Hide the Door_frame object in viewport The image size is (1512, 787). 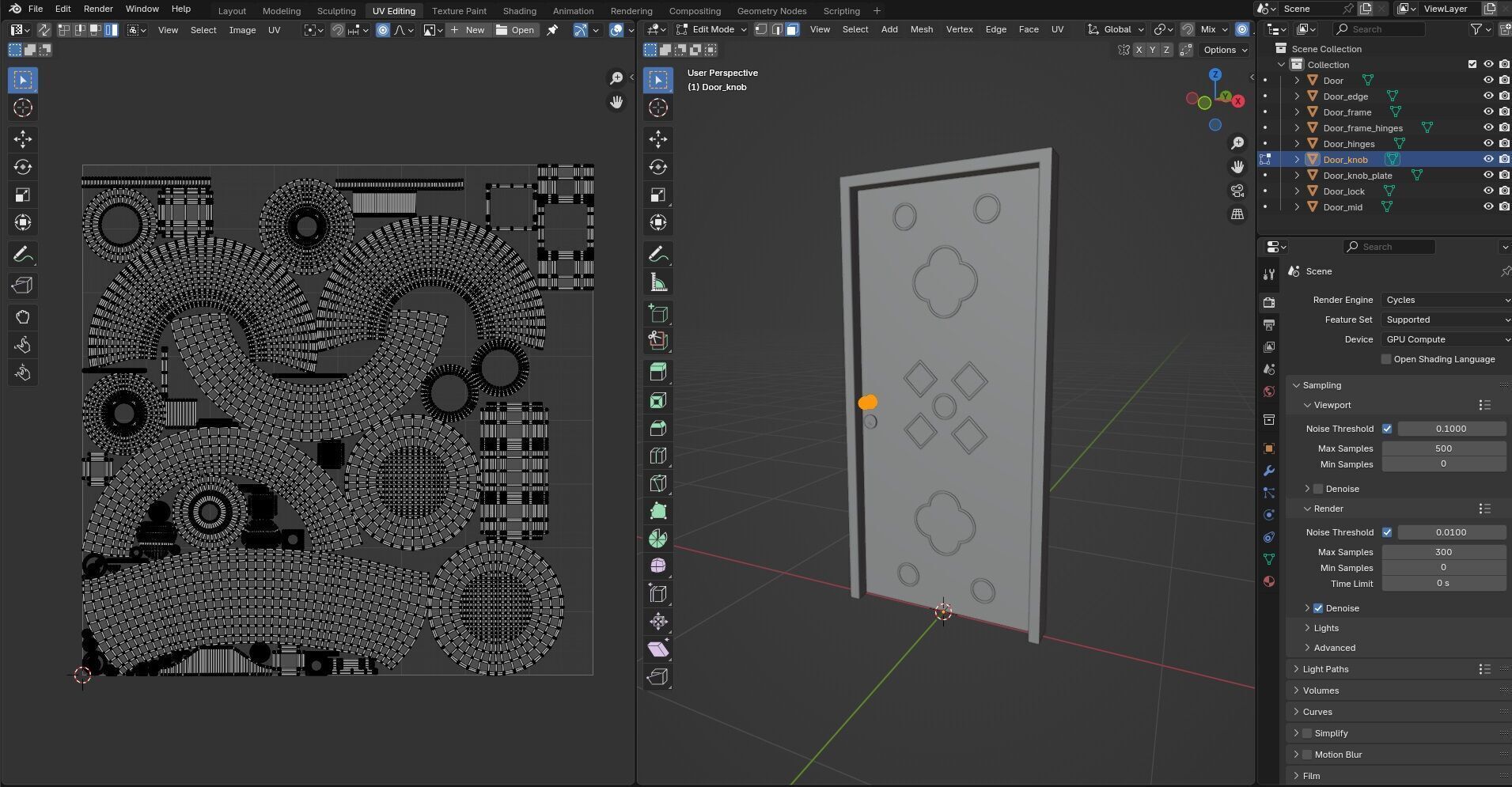1488,112
